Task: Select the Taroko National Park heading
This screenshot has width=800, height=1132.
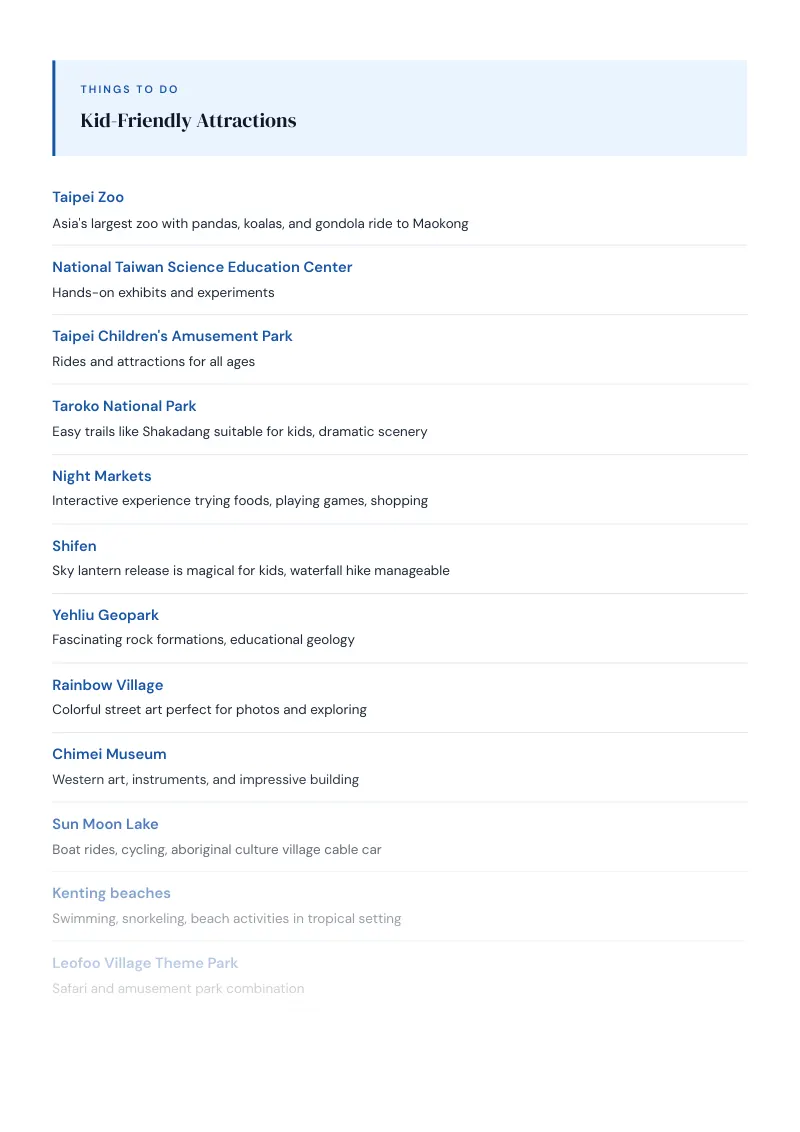Action: tap(124, 406)
